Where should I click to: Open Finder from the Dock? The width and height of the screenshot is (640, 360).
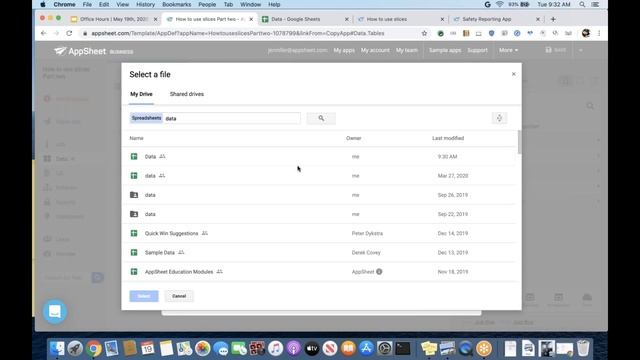coord(57,349)
